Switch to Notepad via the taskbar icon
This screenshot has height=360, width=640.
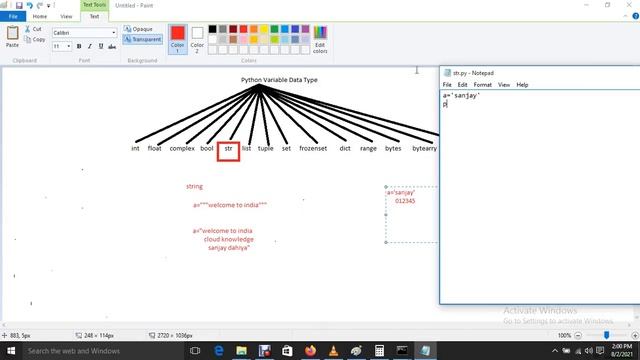pos(425,351)
